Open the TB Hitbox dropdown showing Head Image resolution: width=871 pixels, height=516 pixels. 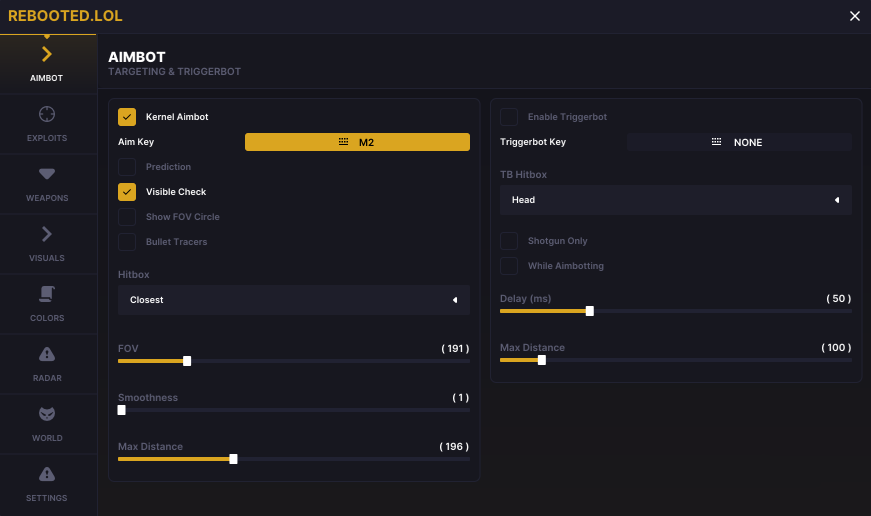pos(675,200)
